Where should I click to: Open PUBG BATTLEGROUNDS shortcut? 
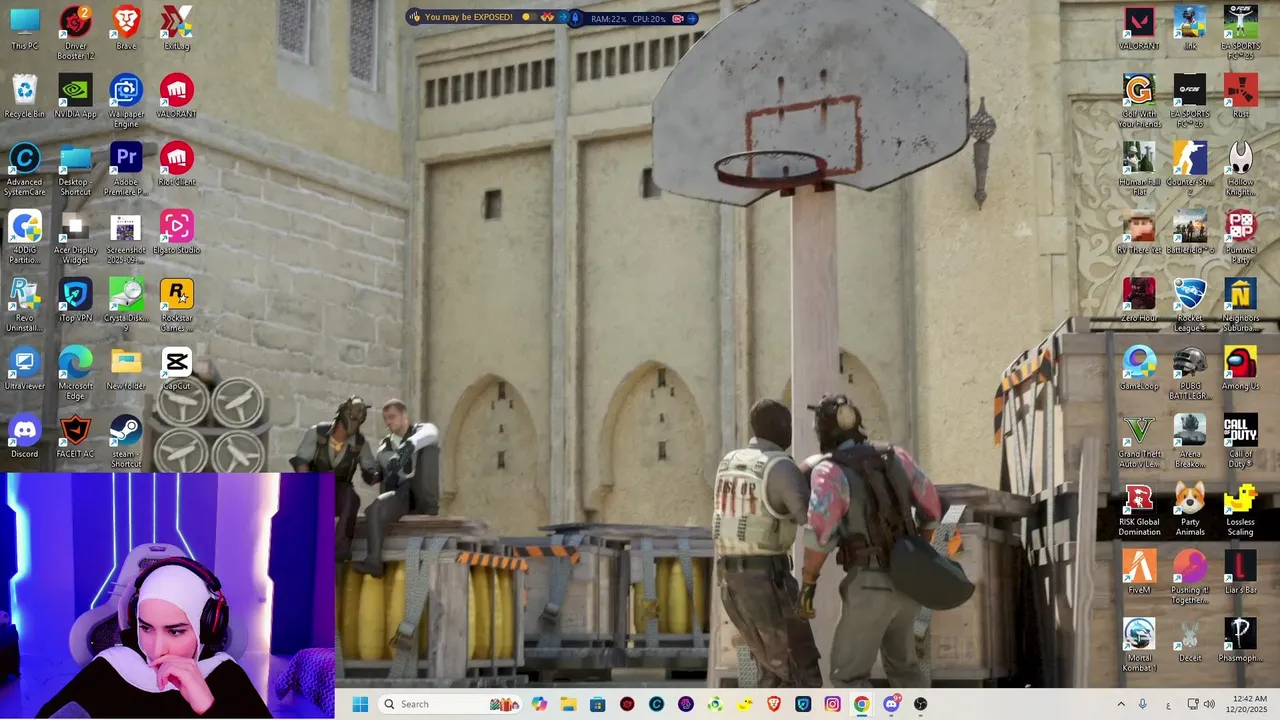pyautogui.click(x=1190, y=373)
